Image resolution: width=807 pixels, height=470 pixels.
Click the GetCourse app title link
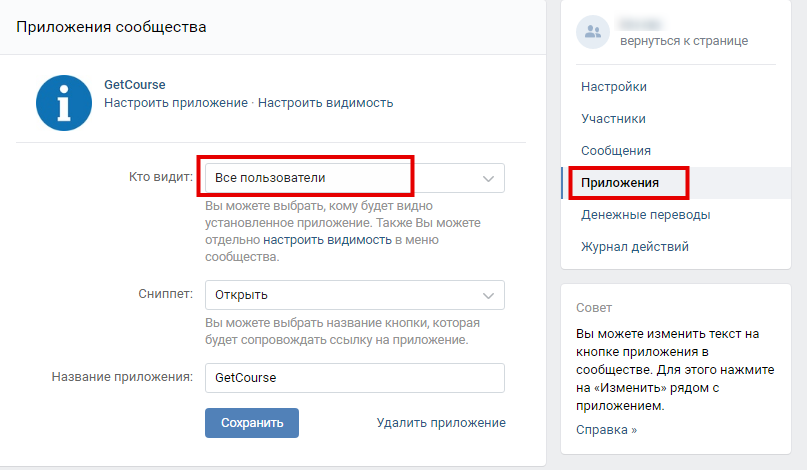pos(135,84)
